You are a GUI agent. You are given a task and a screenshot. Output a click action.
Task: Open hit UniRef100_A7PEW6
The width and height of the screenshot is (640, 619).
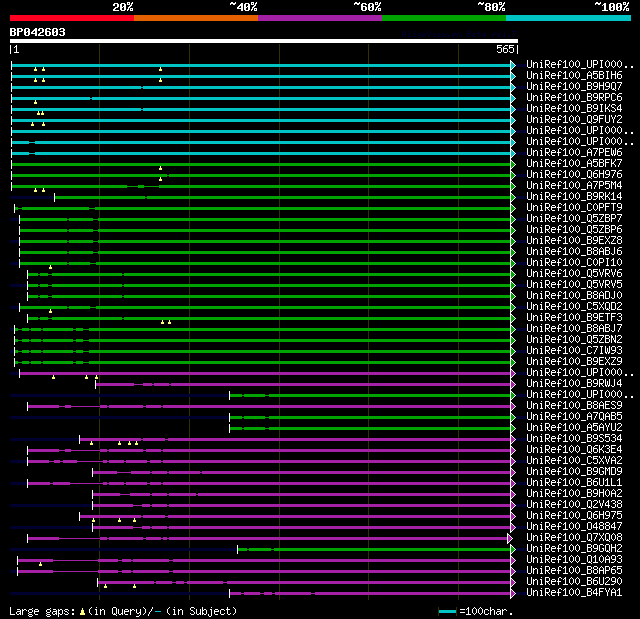pyautogui.click(x=574, y=153)
